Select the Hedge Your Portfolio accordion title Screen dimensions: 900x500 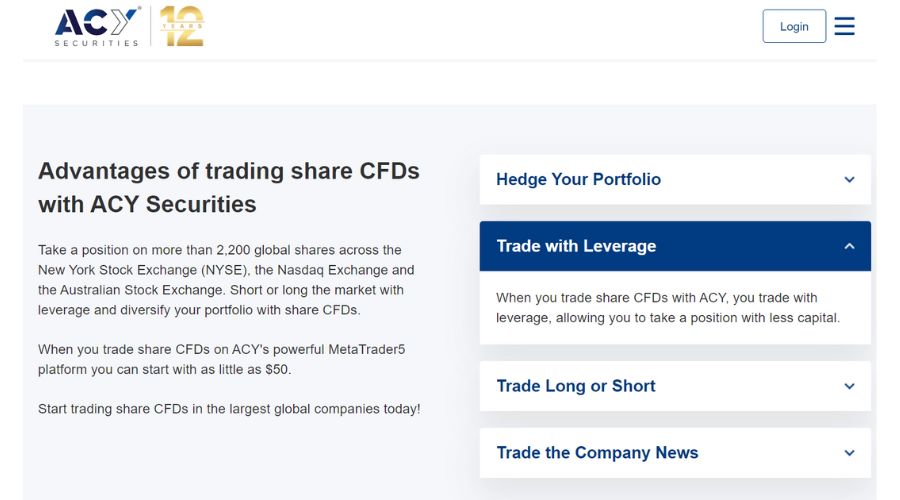click(x=578, y=180)
